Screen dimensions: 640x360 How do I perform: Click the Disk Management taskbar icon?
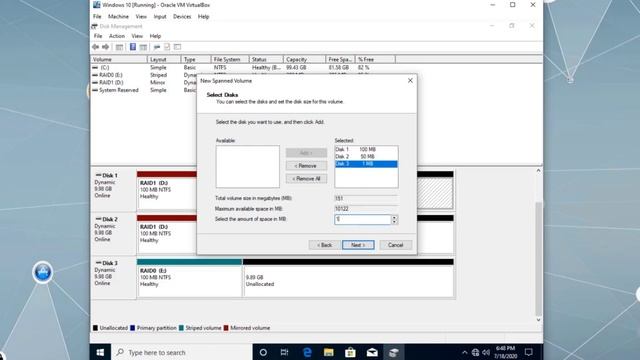pos(393,352)
